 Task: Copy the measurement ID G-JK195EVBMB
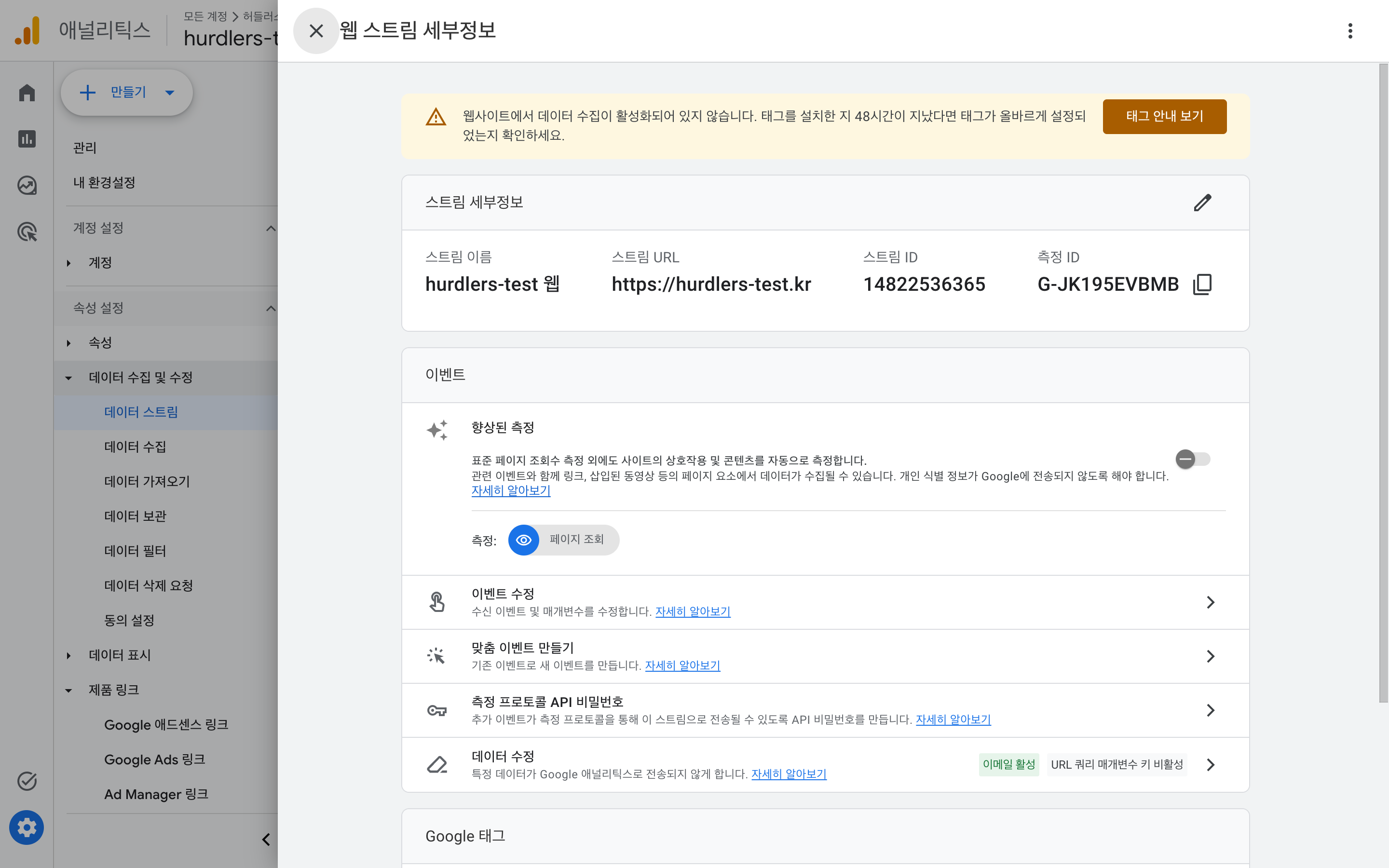pyautogui.click(x=1202, y=284)
